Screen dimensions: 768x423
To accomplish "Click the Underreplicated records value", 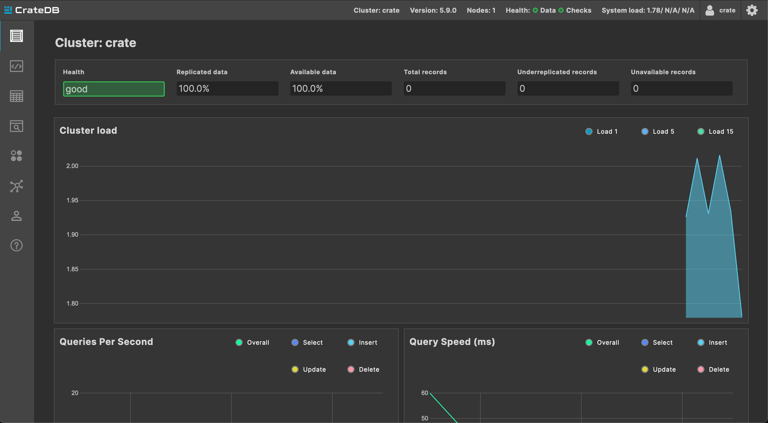I will 568,88.
